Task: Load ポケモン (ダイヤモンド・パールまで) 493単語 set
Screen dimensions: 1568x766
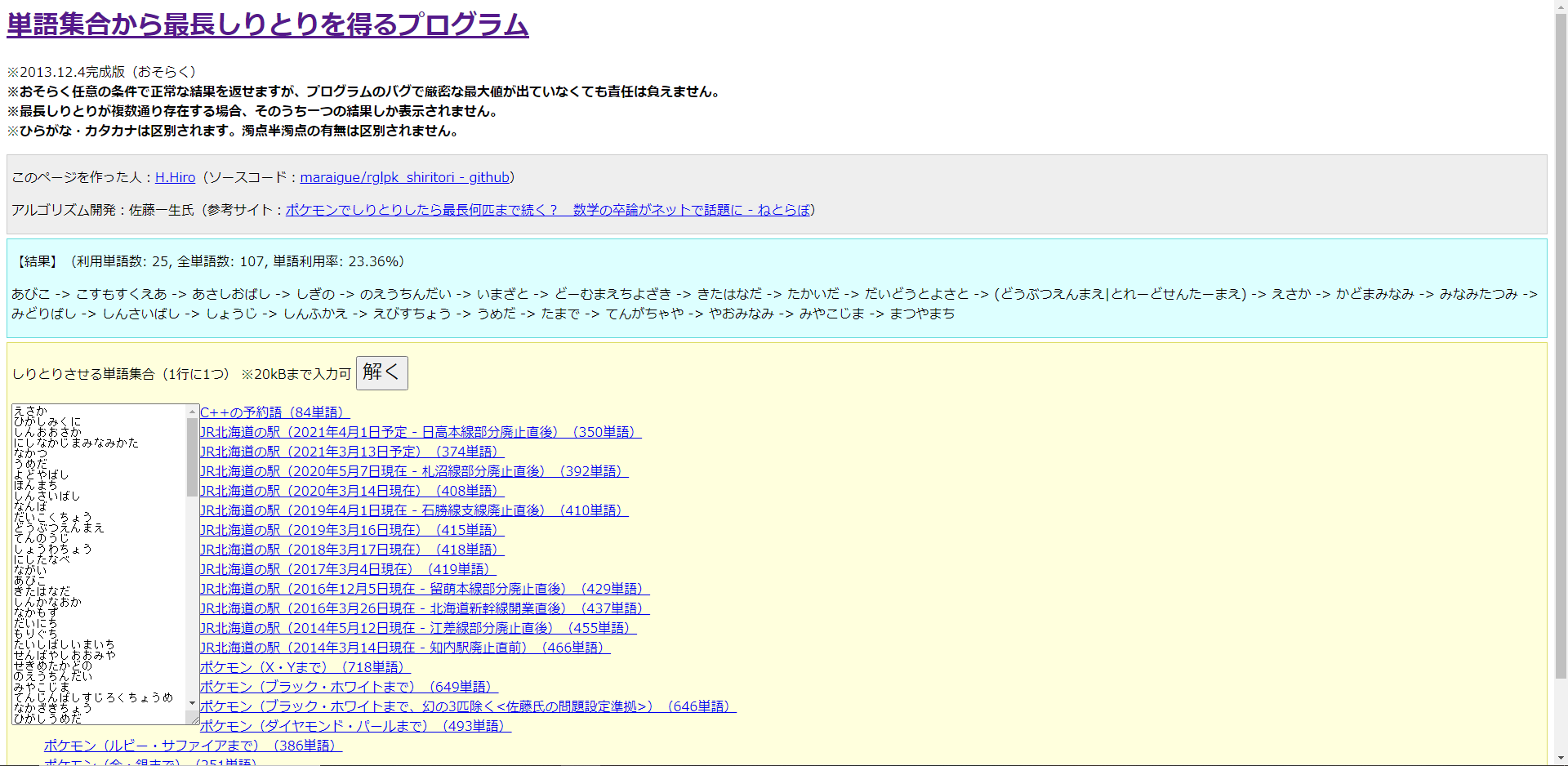Action: 354,726
